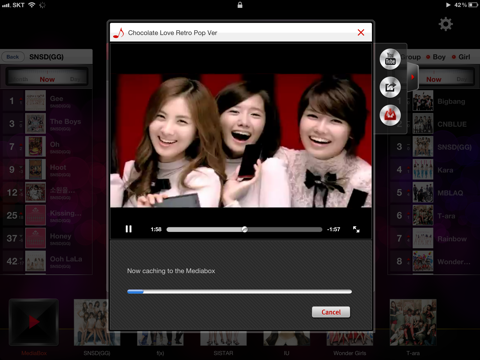Select Oh song row
The width and height of the screenshot is (480, 360).
click(x=47, y=146)
